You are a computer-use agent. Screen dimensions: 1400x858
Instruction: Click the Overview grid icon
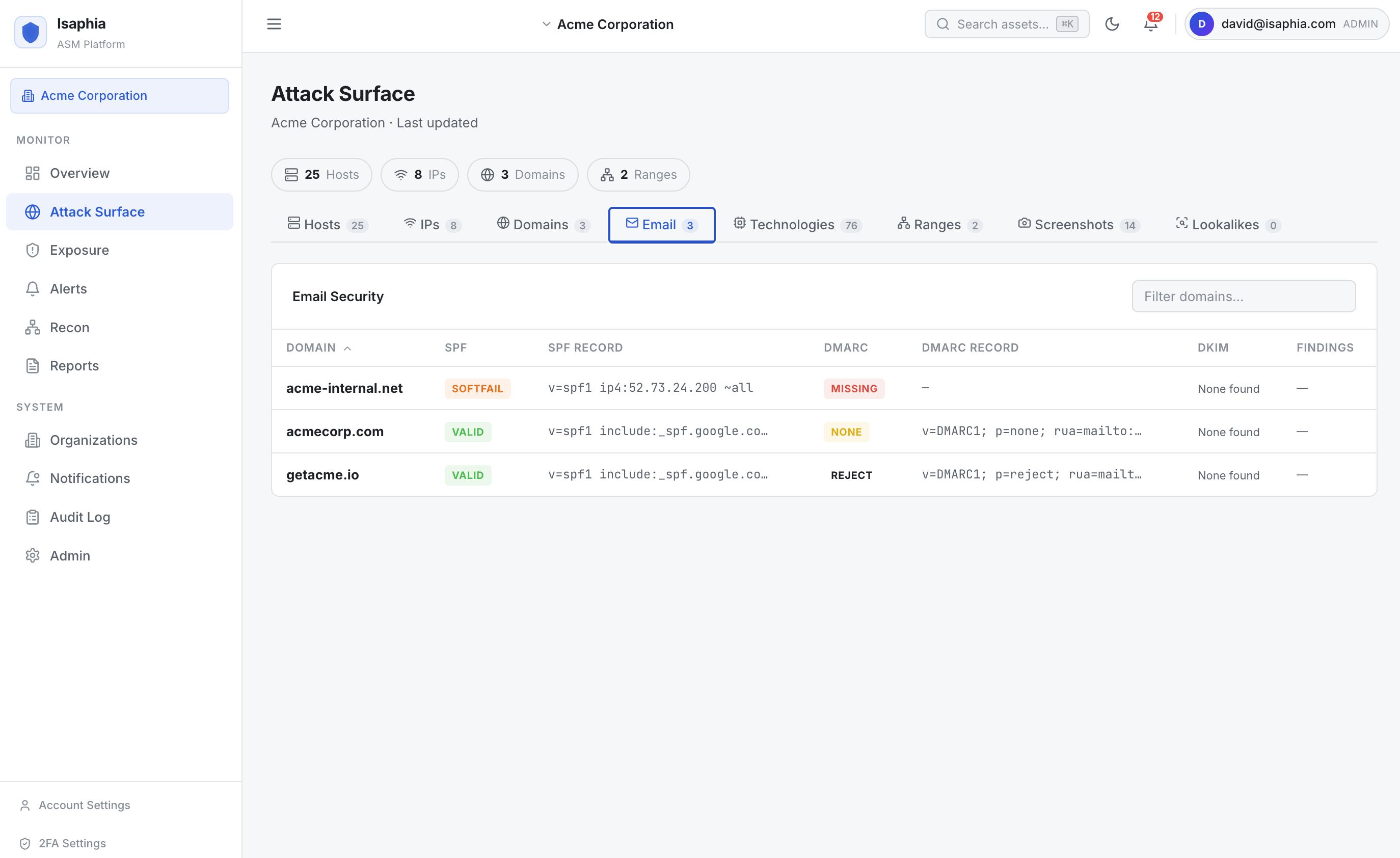(x=33, y=173)
